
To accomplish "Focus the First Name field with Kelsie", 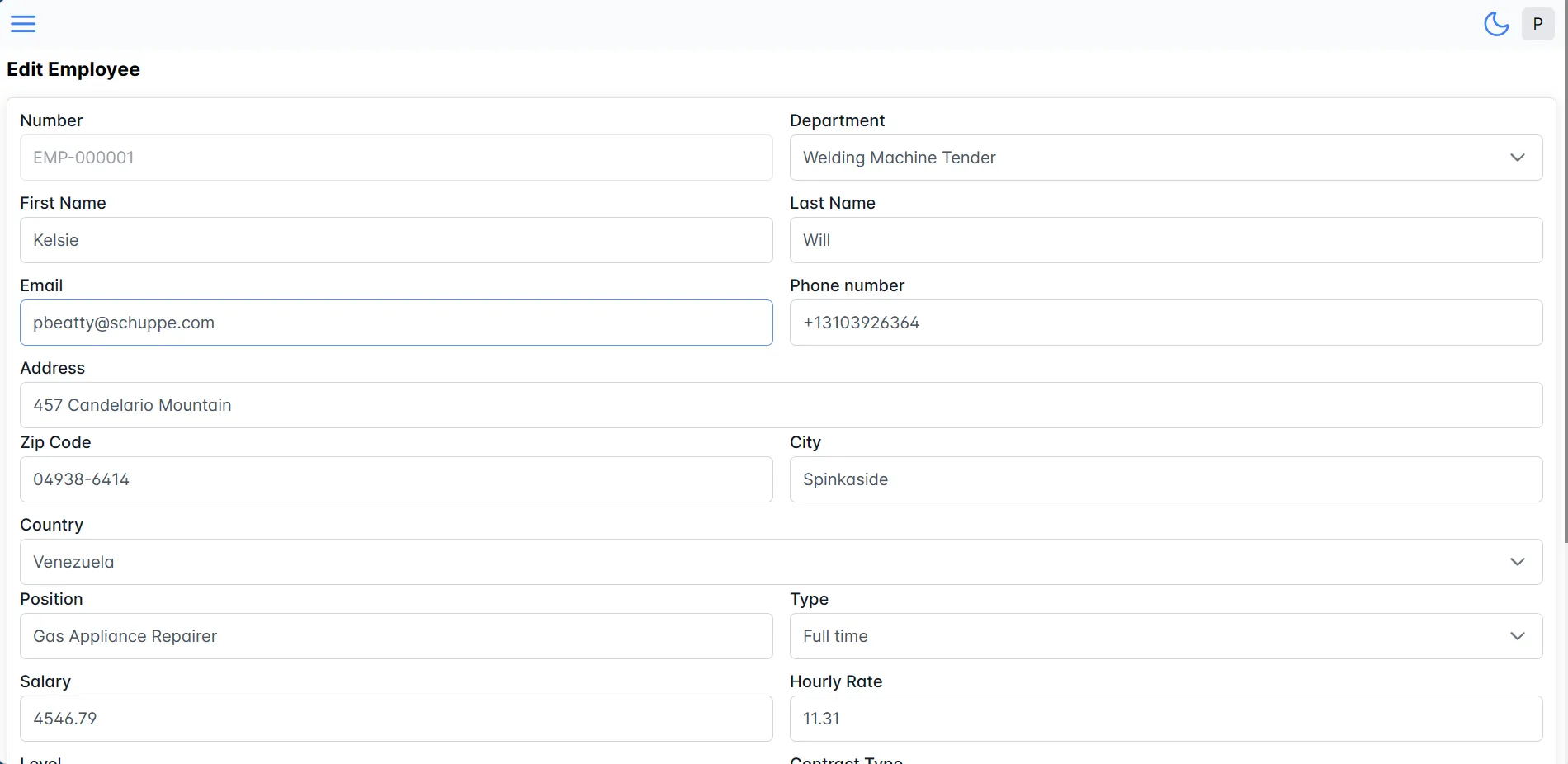I will [396, 240].
